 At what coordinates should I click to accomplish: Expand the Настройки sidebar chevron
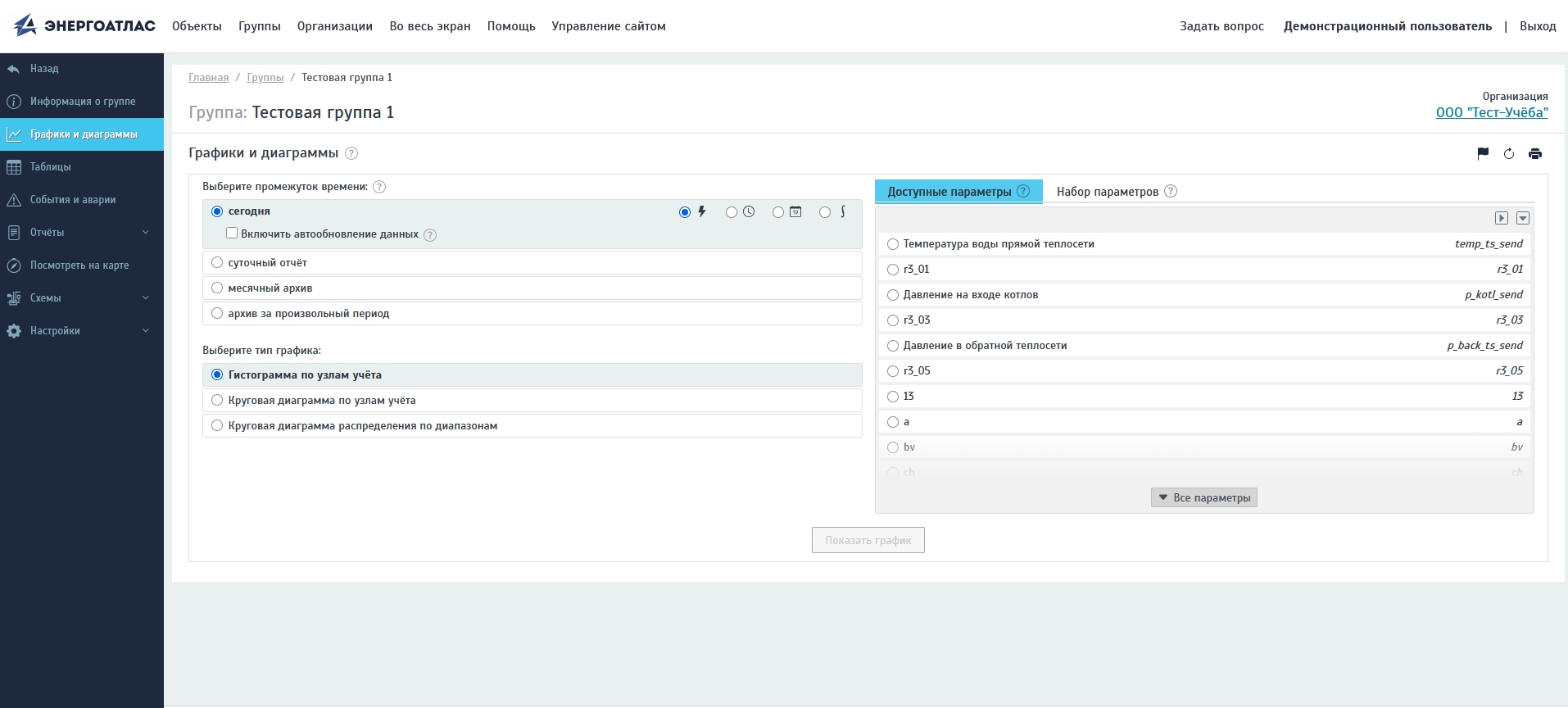(x=146, y=331)
